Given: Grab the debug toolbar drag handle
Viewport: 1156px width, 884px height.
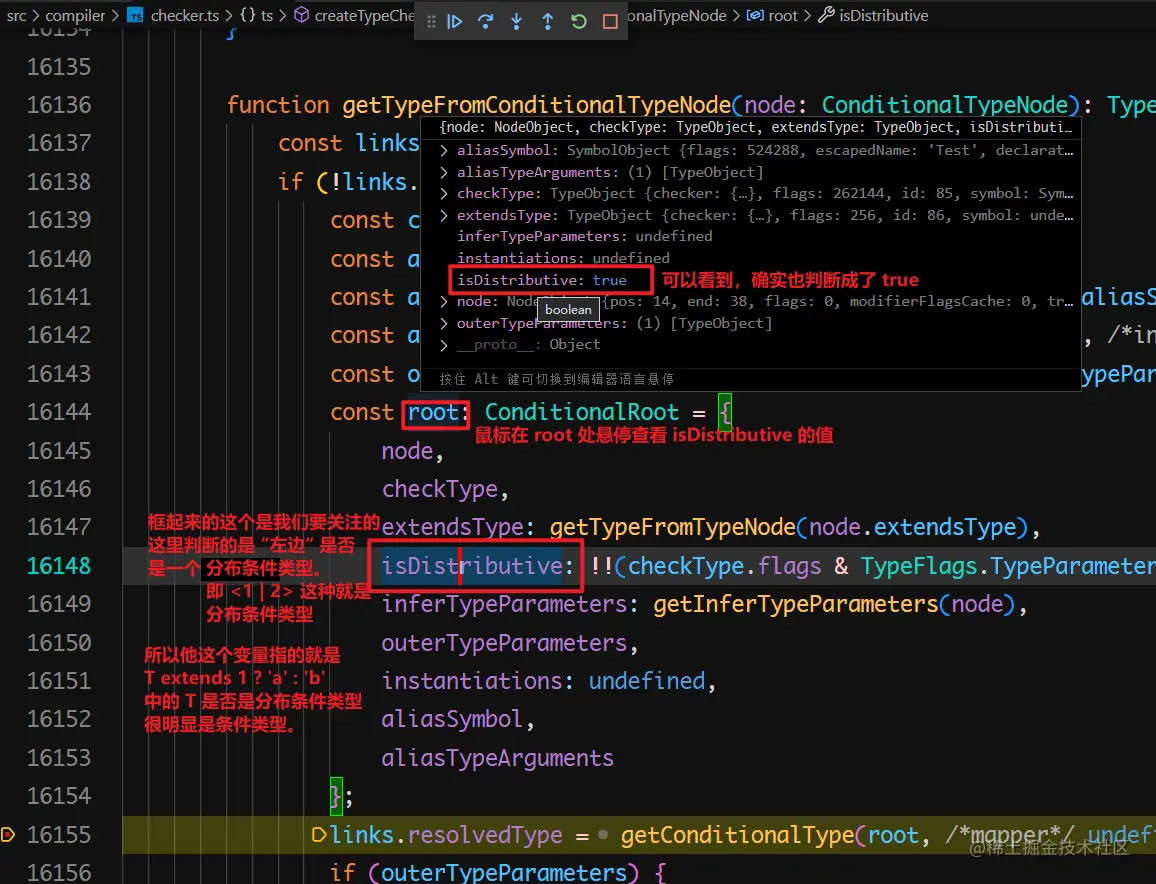Looking at the screenshot, I should tap(431, 21).
